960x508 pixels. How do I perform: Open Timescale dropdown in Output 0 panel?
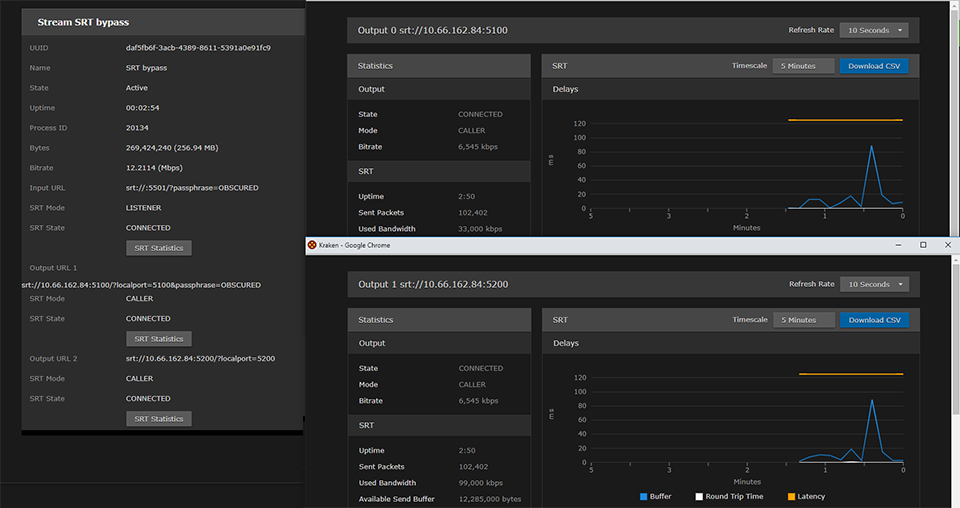coord(803,66)
